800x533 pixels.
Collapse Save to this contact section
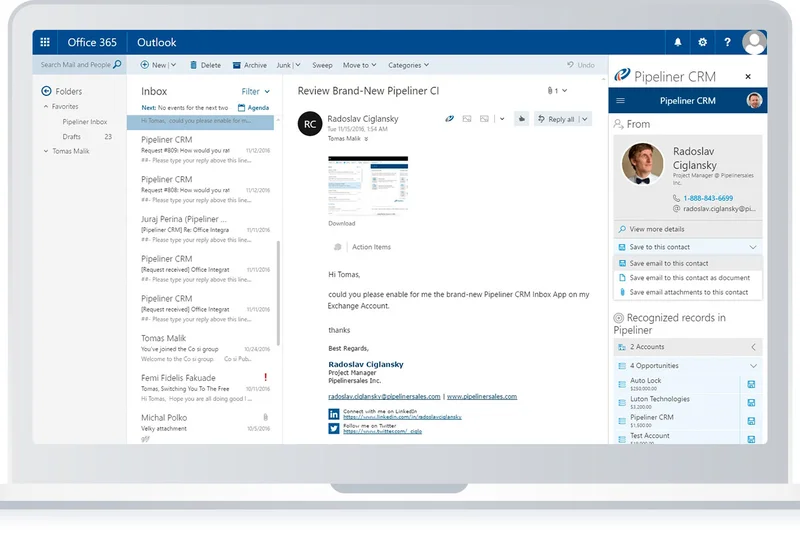pyautogui.click(x=753, y=247)
